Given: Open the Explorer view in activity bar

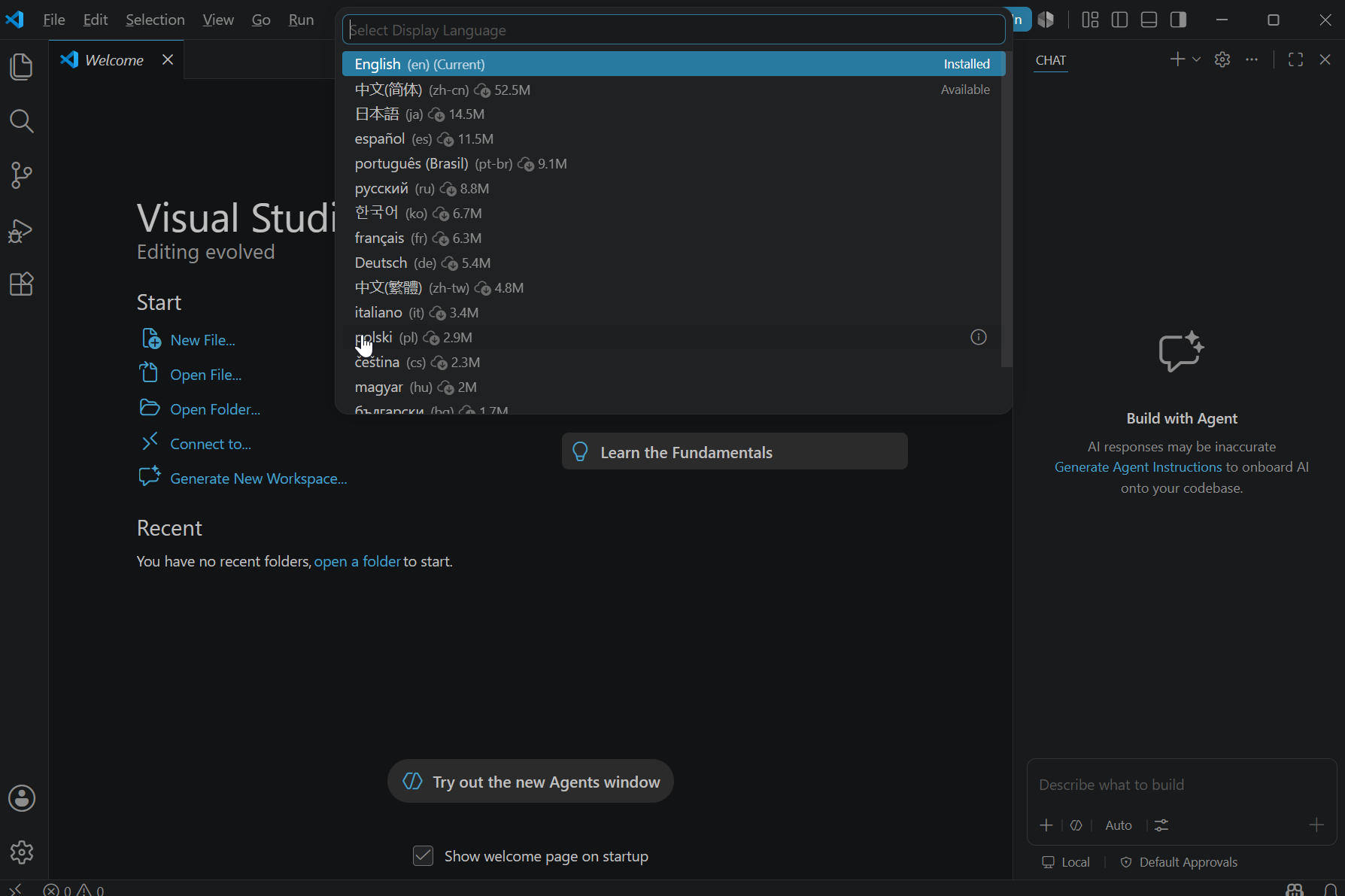Looking at the screenshot, I should [x=22, y=67].
